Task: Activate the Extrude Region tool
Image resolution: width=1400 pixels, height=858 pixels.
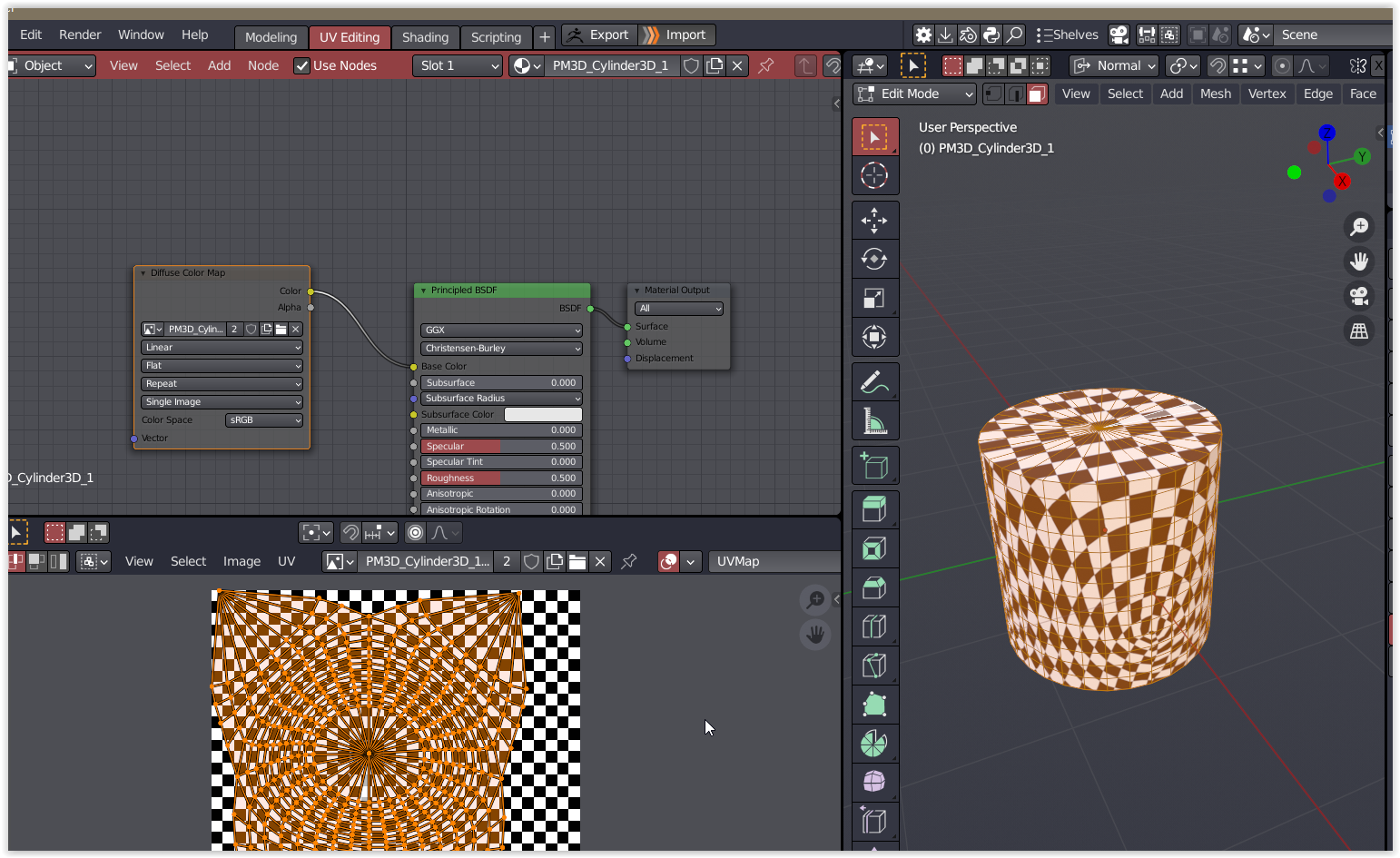Action: [x=875, y=509]
